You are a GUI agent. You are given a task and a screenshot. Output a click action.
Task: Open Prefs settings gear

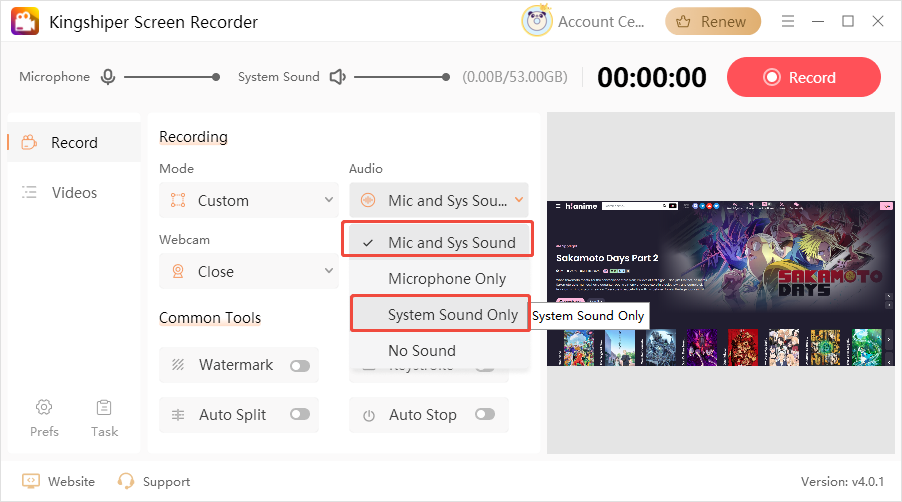[44, 408]
